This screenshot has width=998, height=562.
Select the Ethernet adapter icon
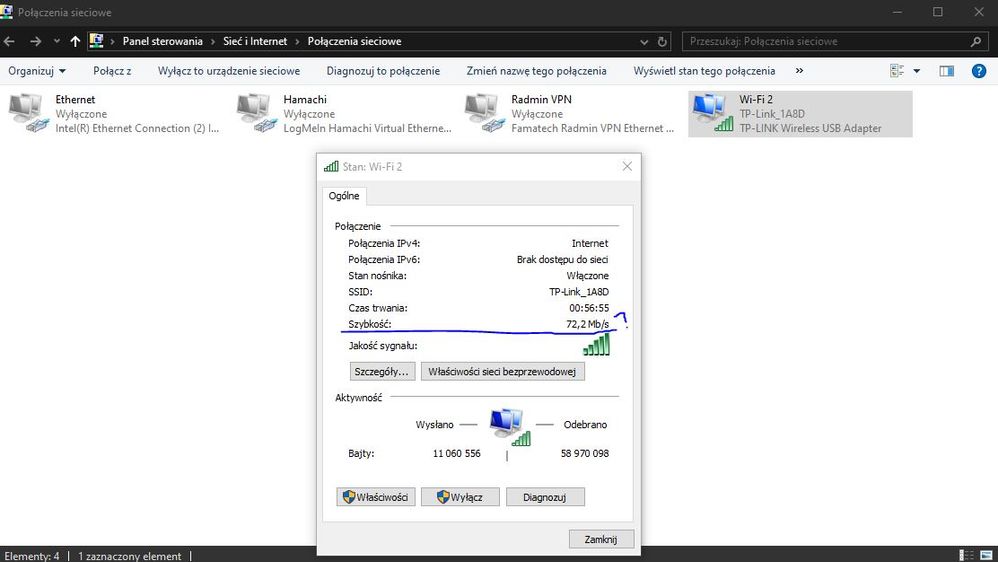pos(27,113)
